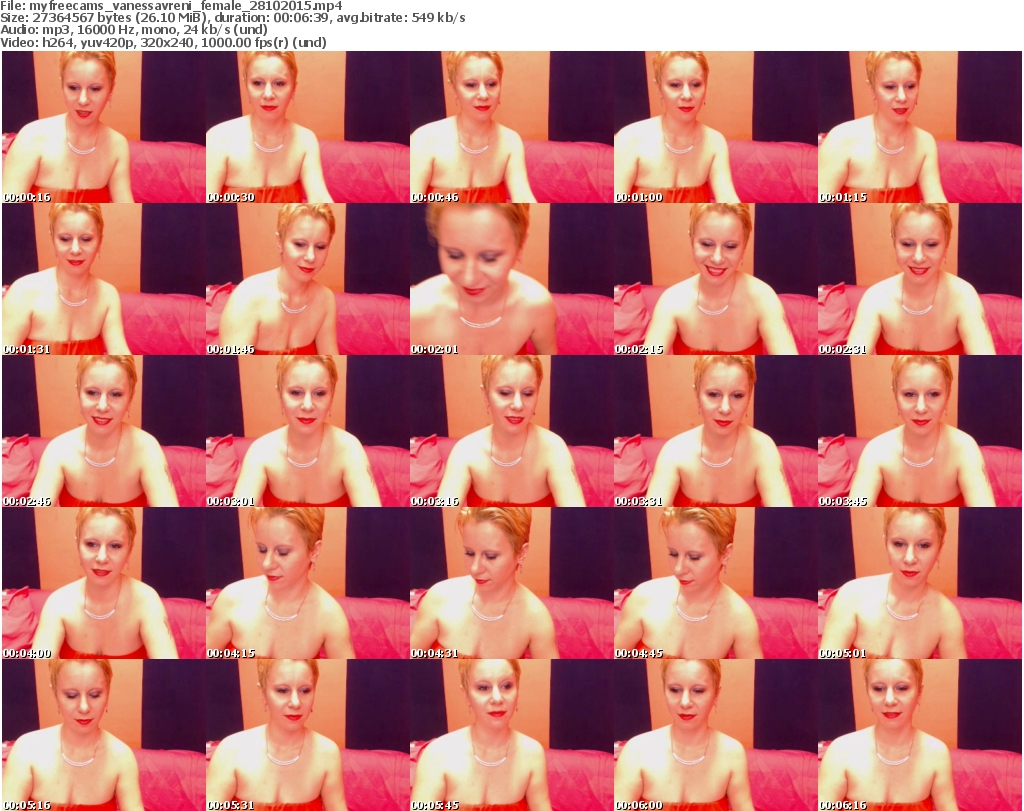Click the frame labeled 00:05:01

click(x=920, y=583)
